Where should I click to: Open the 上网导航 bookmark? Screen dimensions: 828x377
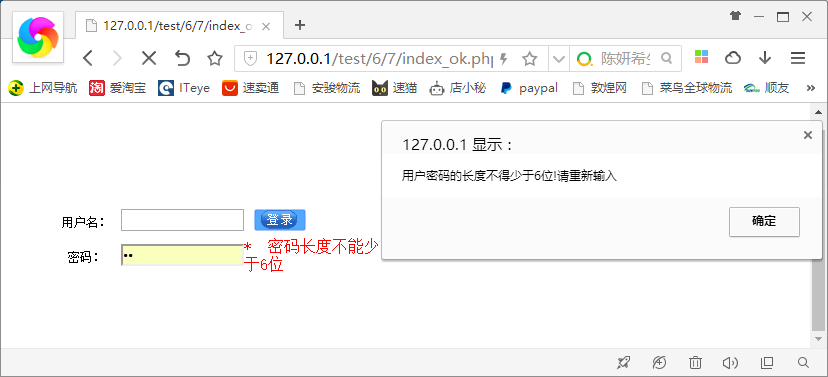tap(43, 88)
